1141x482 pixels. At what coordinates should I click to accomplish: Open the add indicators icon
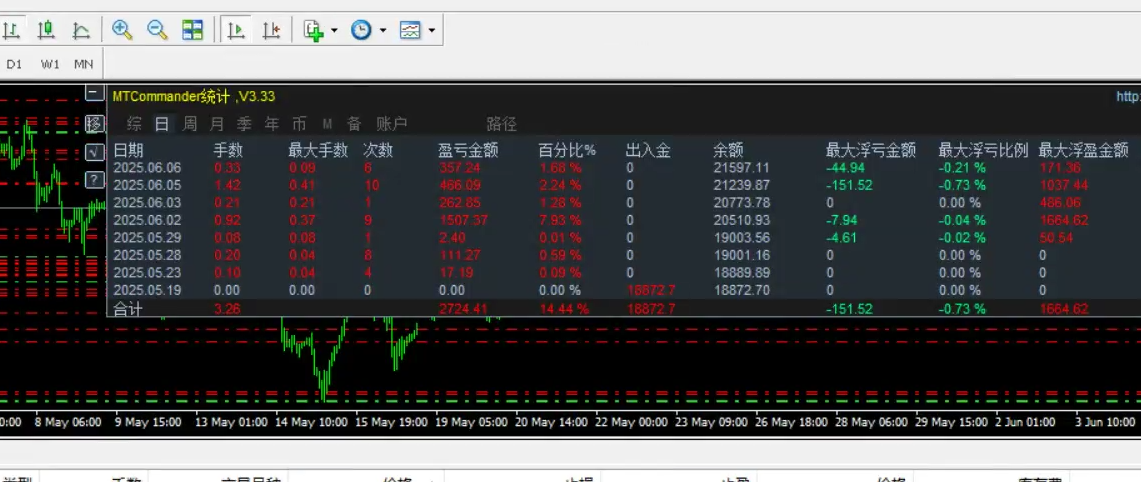pos(314,30)
